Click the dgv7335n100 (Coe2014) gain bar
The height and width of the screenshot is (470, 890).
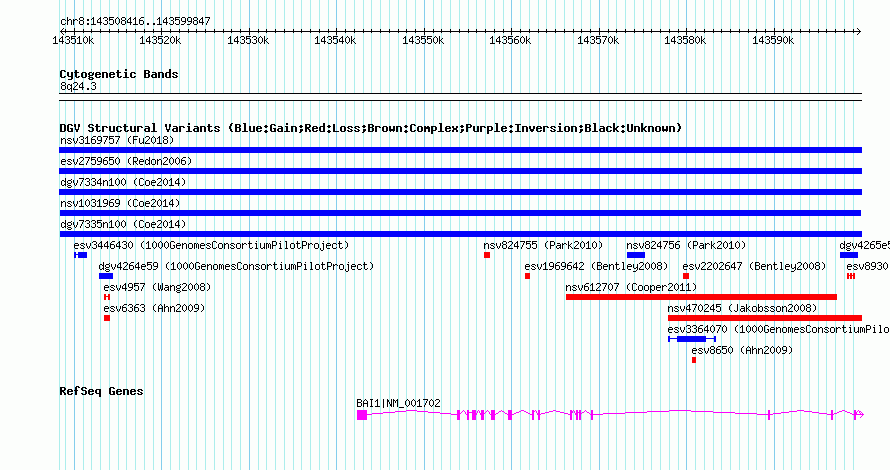pyautogui.click(x=460, y=234)
